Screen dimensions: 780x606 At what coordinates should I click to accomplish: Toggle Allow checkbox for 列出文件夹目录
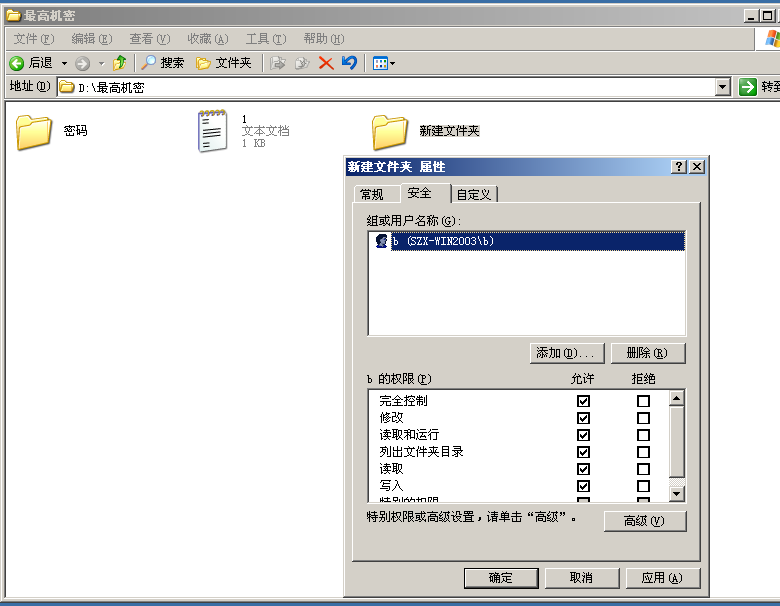(584, 452)
